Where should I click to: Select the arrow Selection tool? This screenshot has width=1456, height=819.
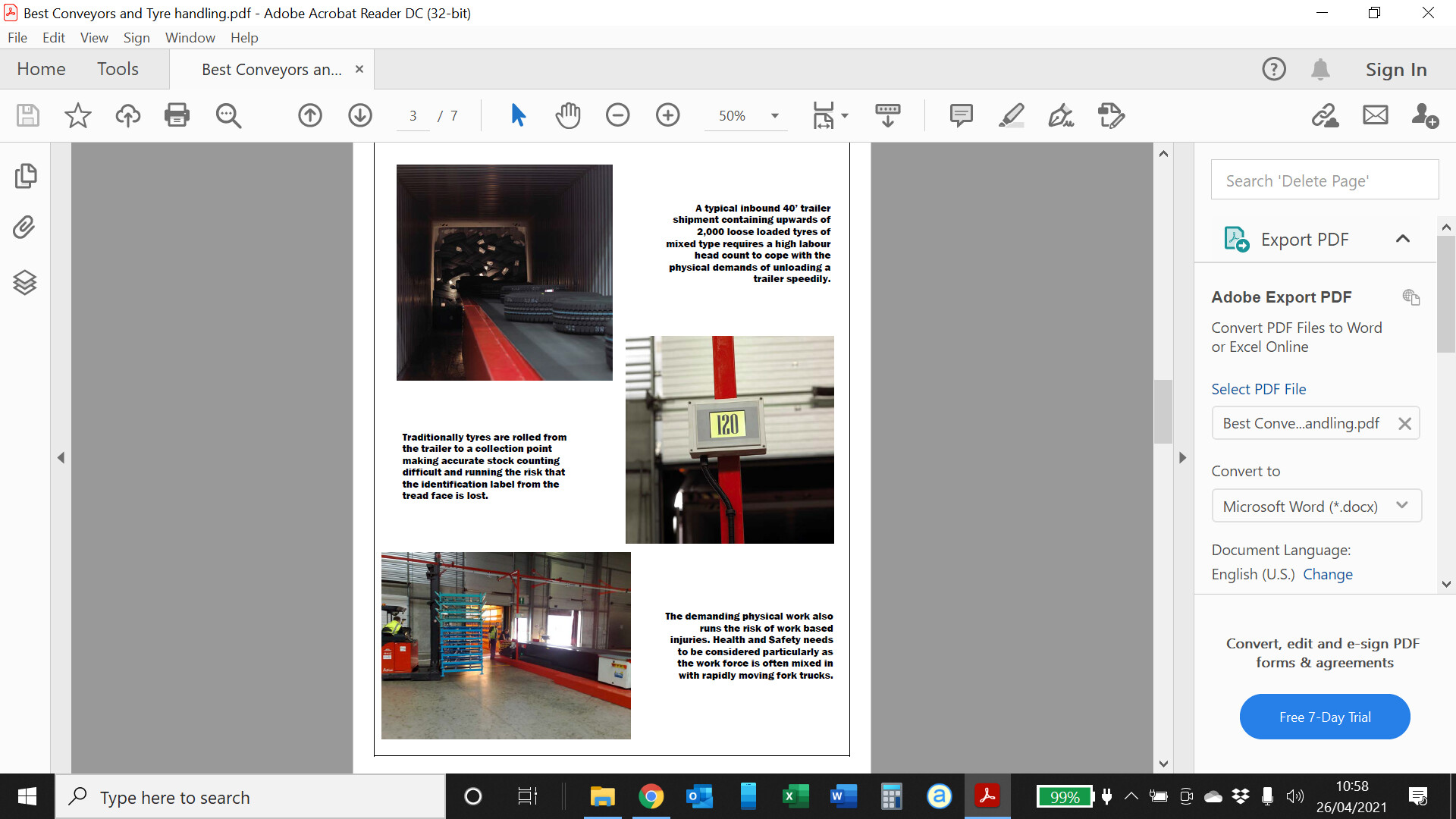coord(518,115)
